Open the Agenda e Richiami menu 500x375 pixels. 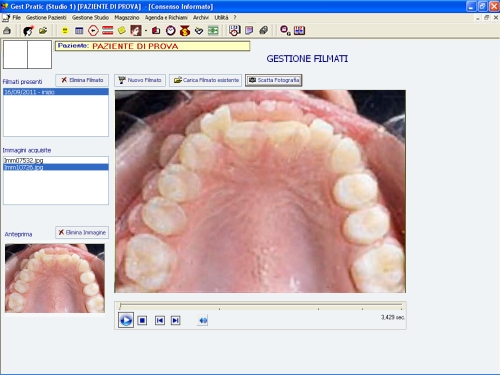click(x=166, y=18)
